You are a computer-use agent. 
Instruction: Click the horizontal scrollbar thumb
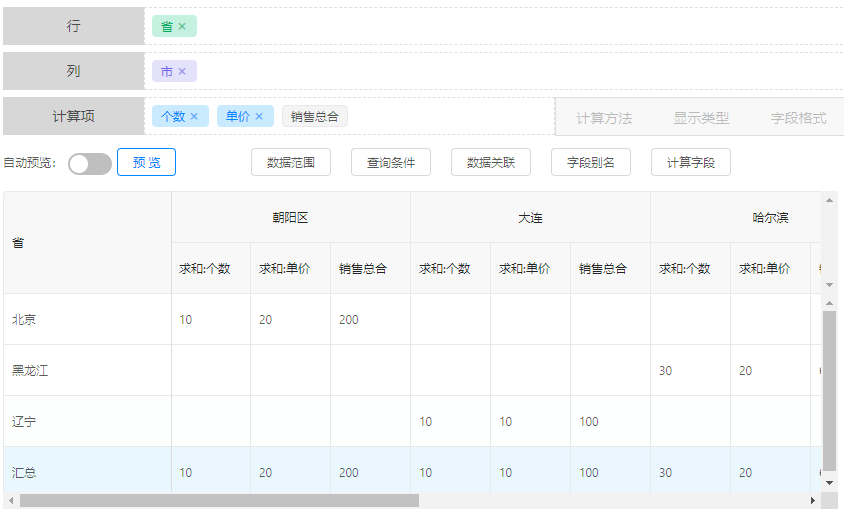tap(218, 500)
